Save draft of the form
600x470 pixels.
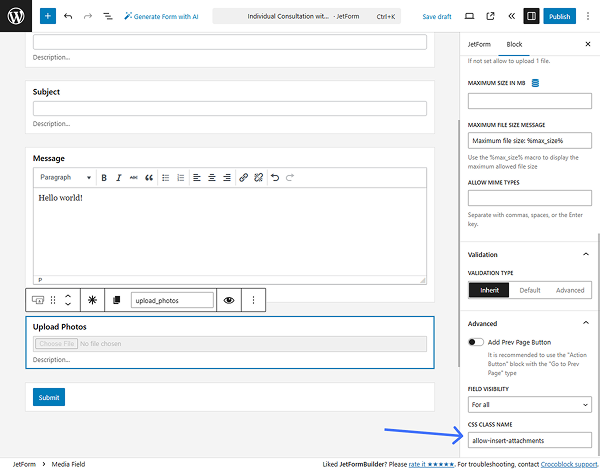[x=437, y=16]
